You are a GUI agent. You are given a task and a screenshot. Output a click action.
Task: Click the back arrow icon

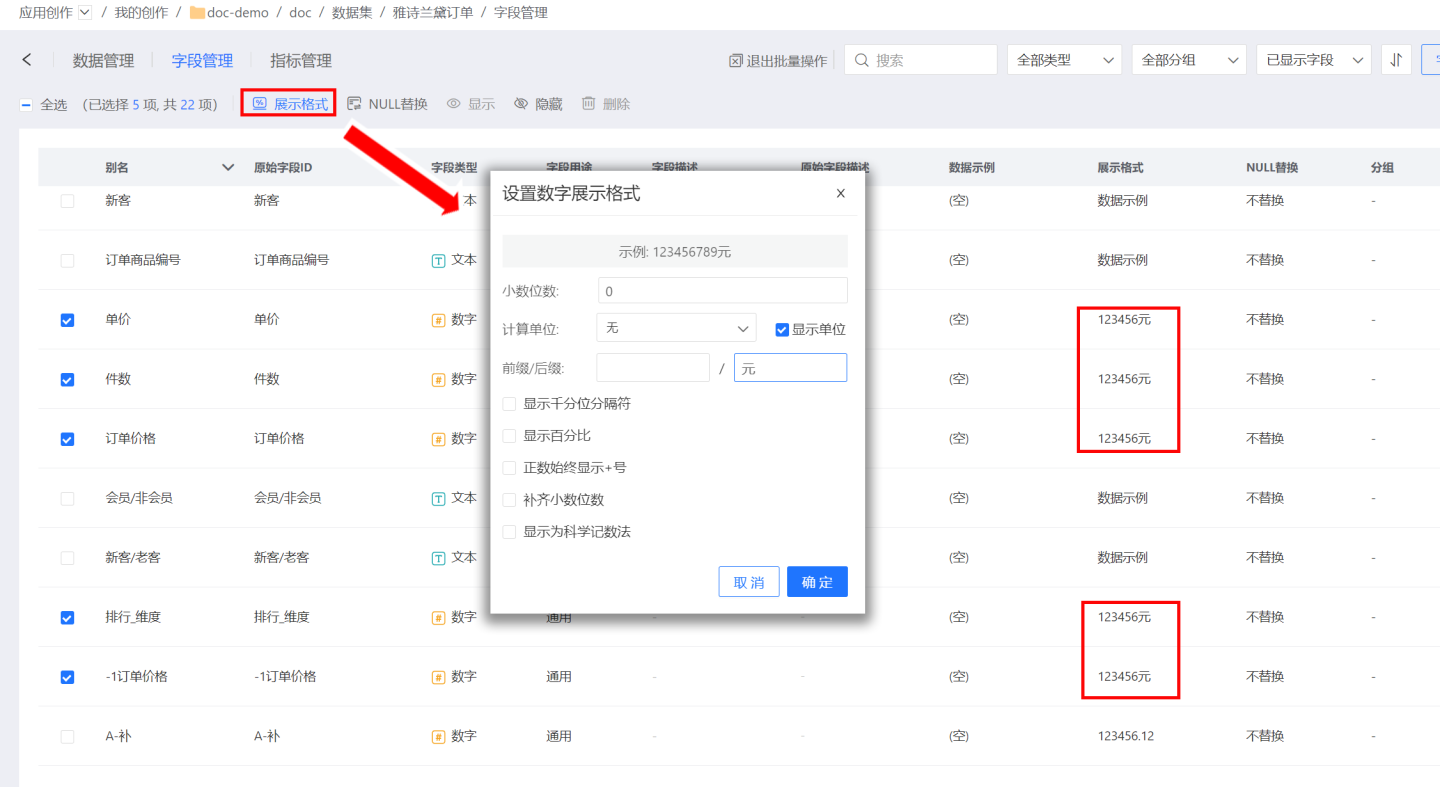[27, 60]
